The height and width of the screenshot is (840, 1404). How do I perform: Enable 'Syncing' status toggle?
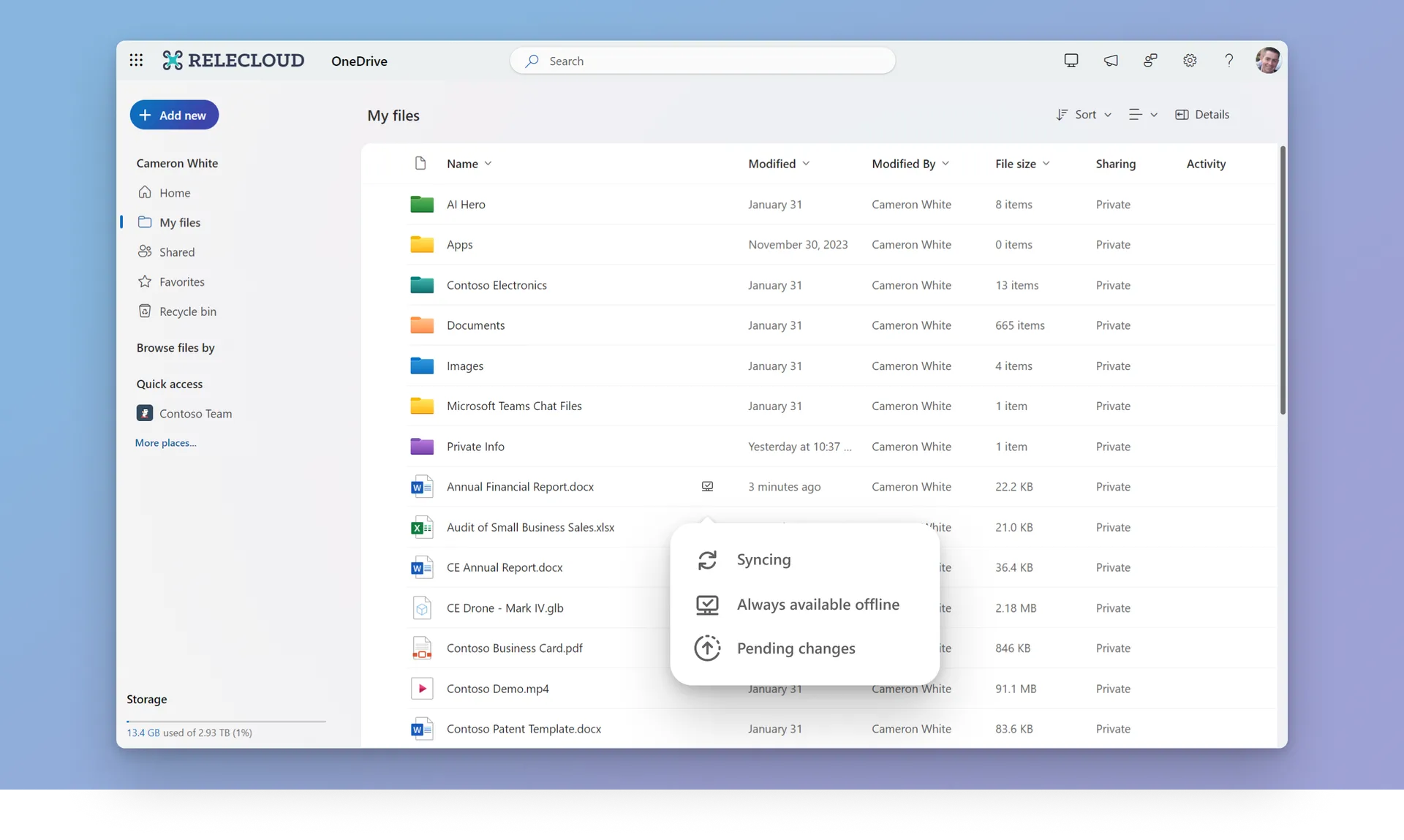click(763, 559)
